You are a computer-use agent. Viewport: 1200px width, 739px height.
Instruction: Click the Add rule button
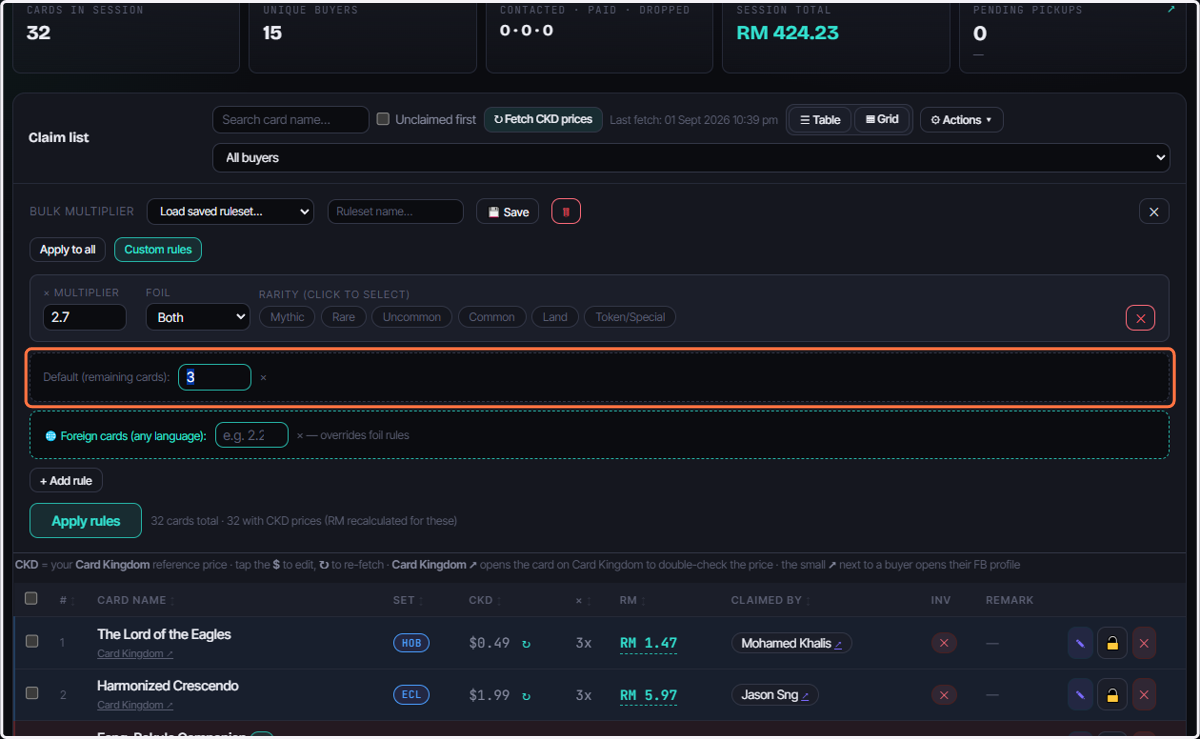coord(66,481)
